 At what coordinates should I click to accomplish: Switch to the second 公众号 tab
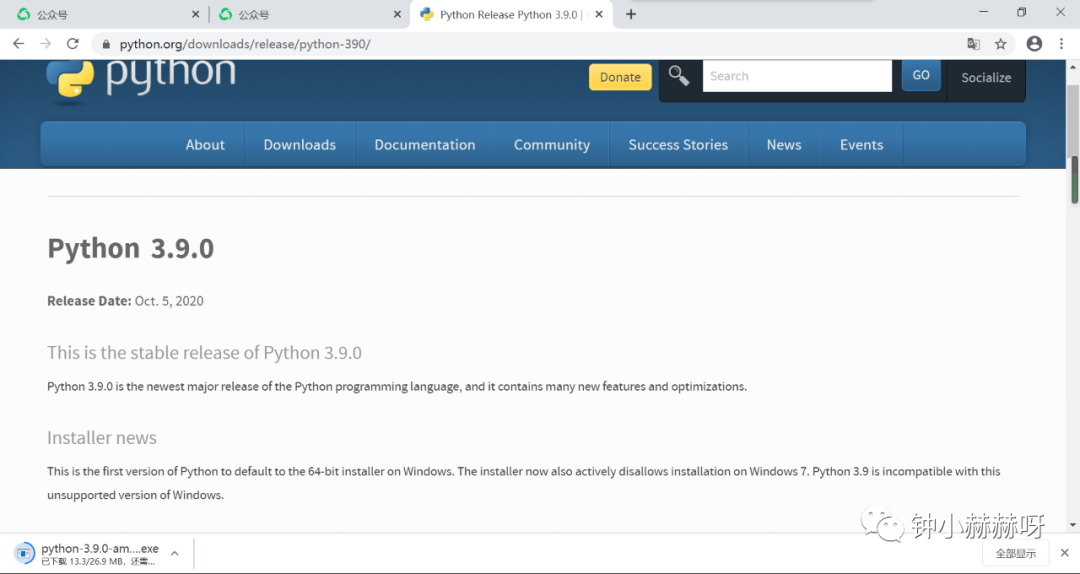coord(307,14)
